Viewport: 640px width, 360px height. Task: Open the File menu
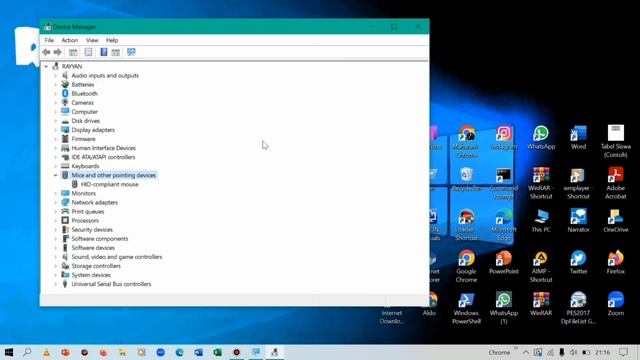click(49, 40)
